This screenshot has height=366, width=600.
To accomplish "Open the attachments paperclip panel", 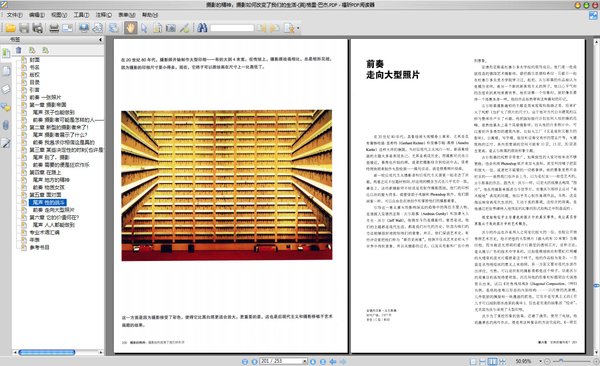I will (6, 125).
